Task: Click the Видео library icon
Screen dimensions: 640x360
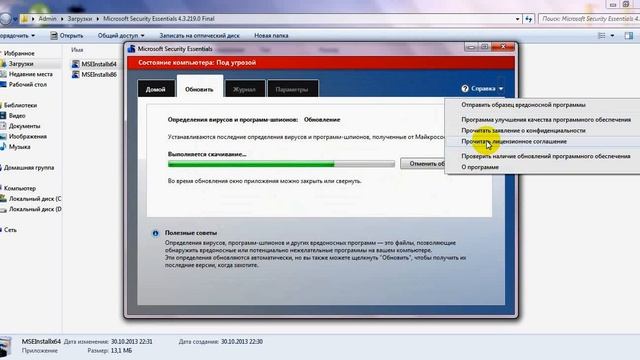Action: point(3,116)
